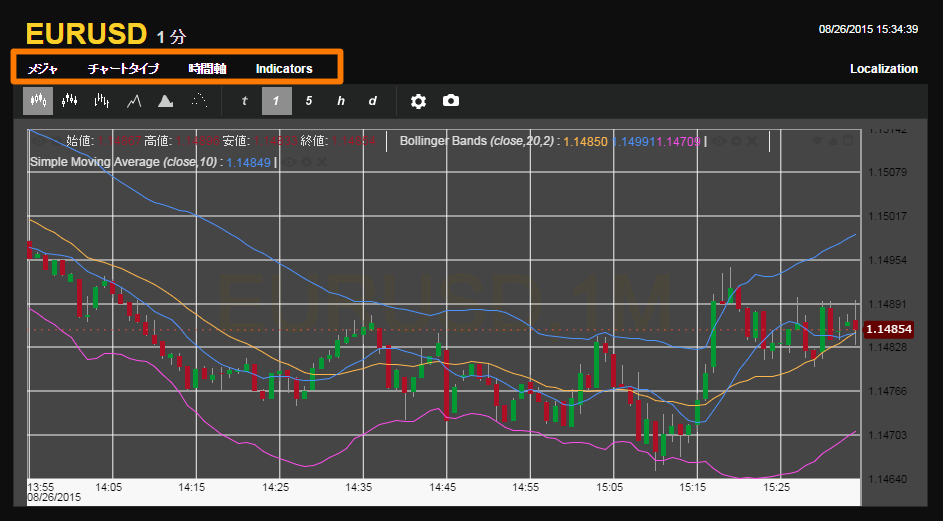The height and width of the screenshot is (521, 943).
Task: Click the Bollinger value 1.14850
Action: point(585,142)
